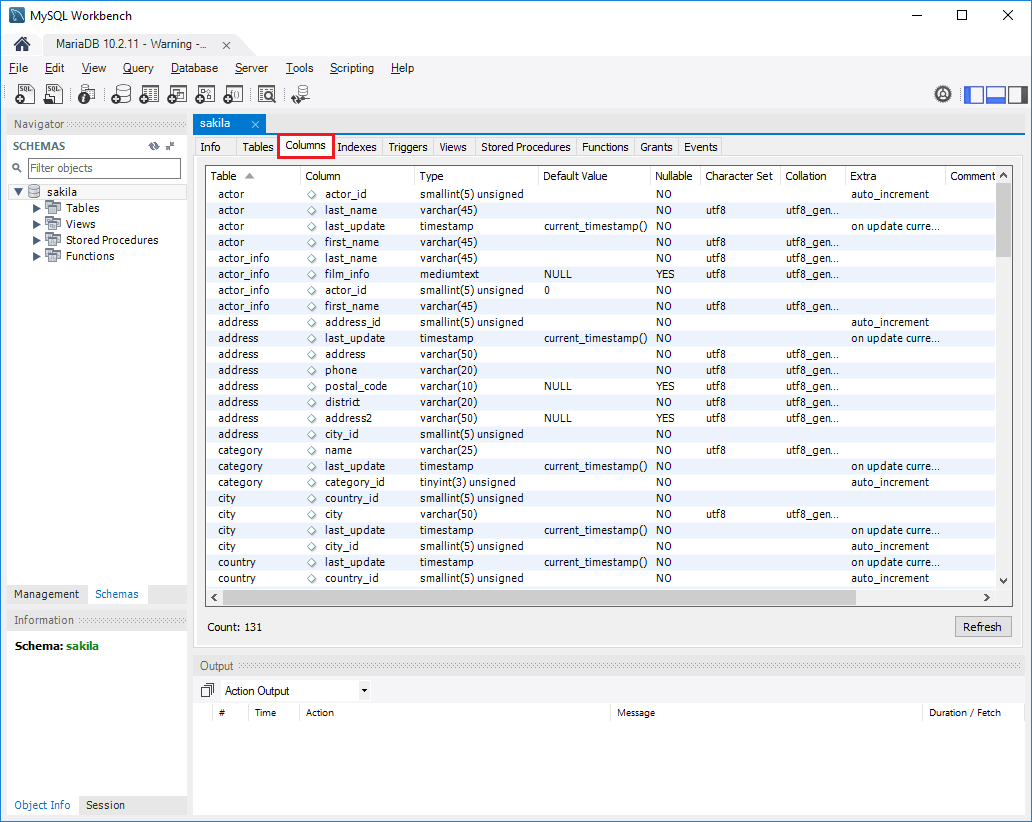Click the Refresh button
1032x822 pixels.
(982, 626)
